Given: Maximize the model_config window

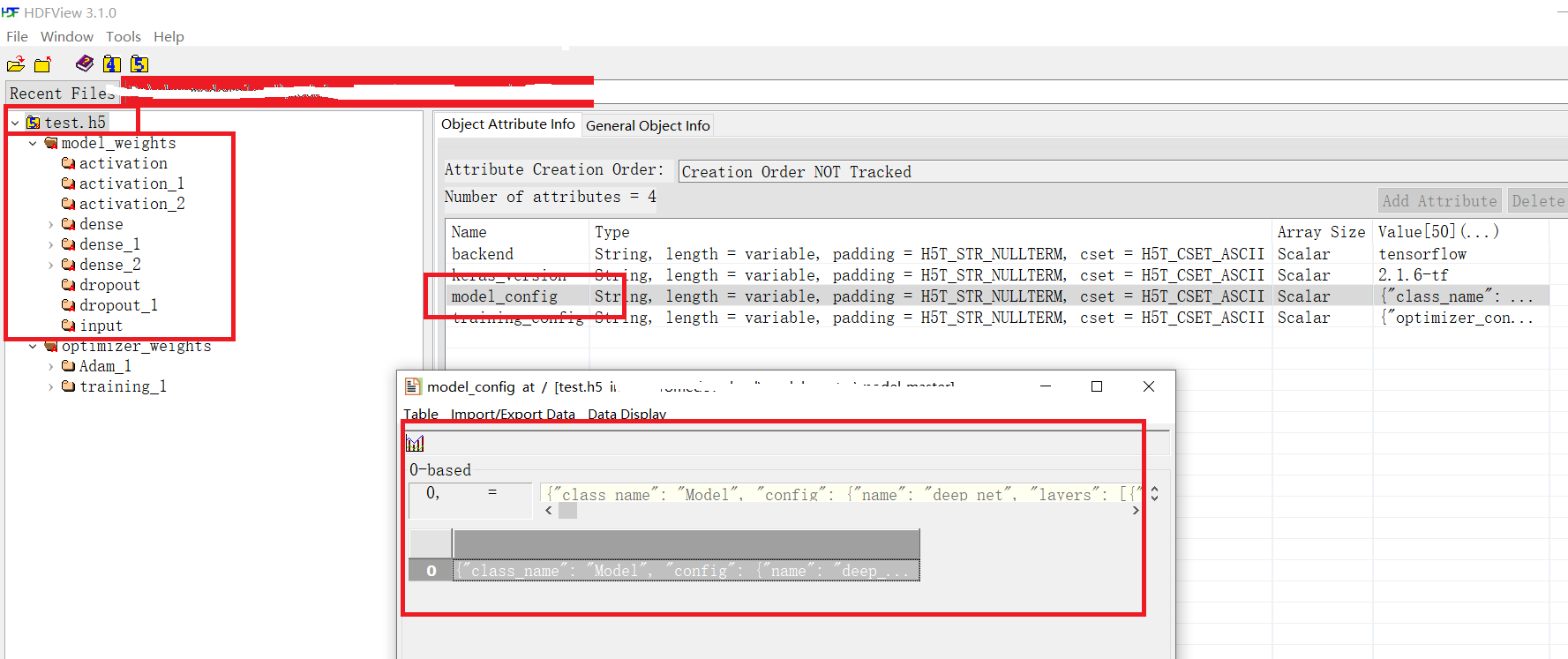Looking at the screenshot, I should point(1097,386).
